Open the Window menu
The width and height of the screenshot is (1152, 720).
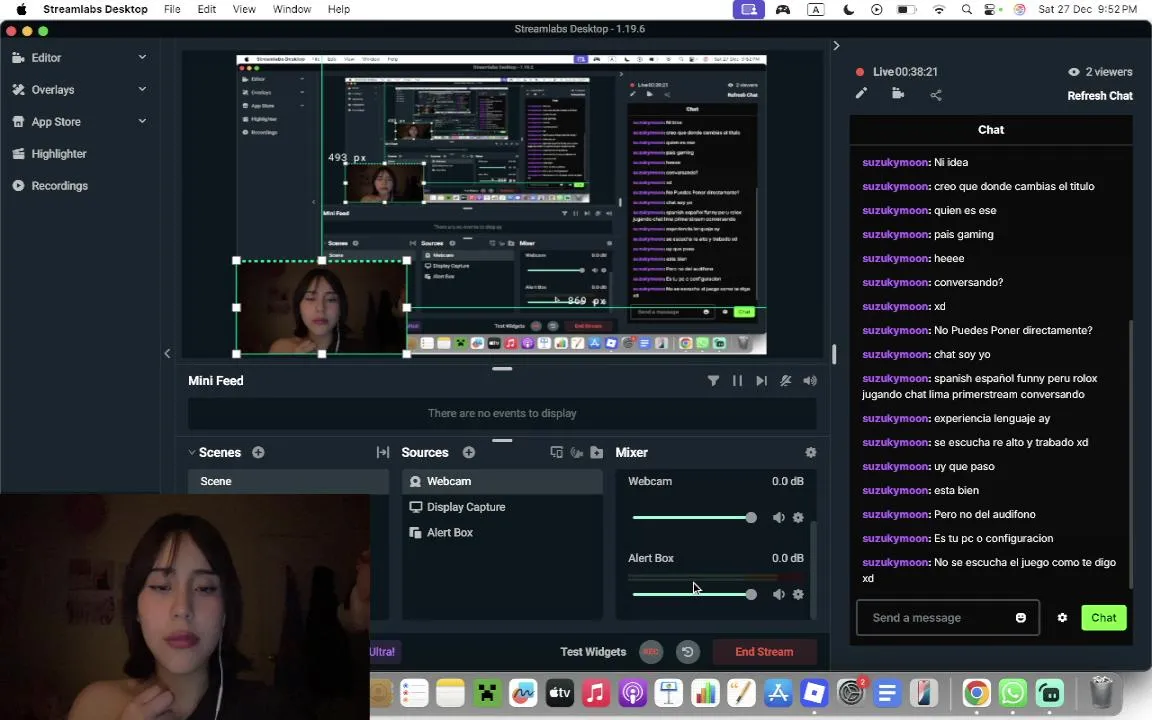point(292,10)
